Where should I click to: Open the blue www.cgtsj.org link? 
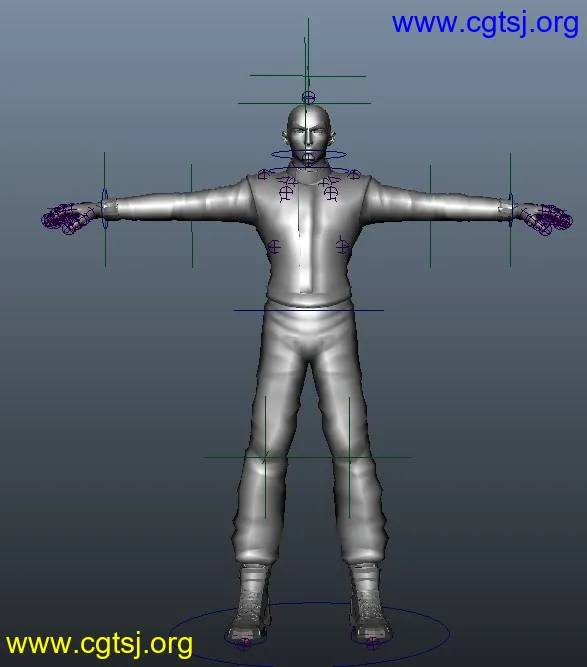(485, 23)
